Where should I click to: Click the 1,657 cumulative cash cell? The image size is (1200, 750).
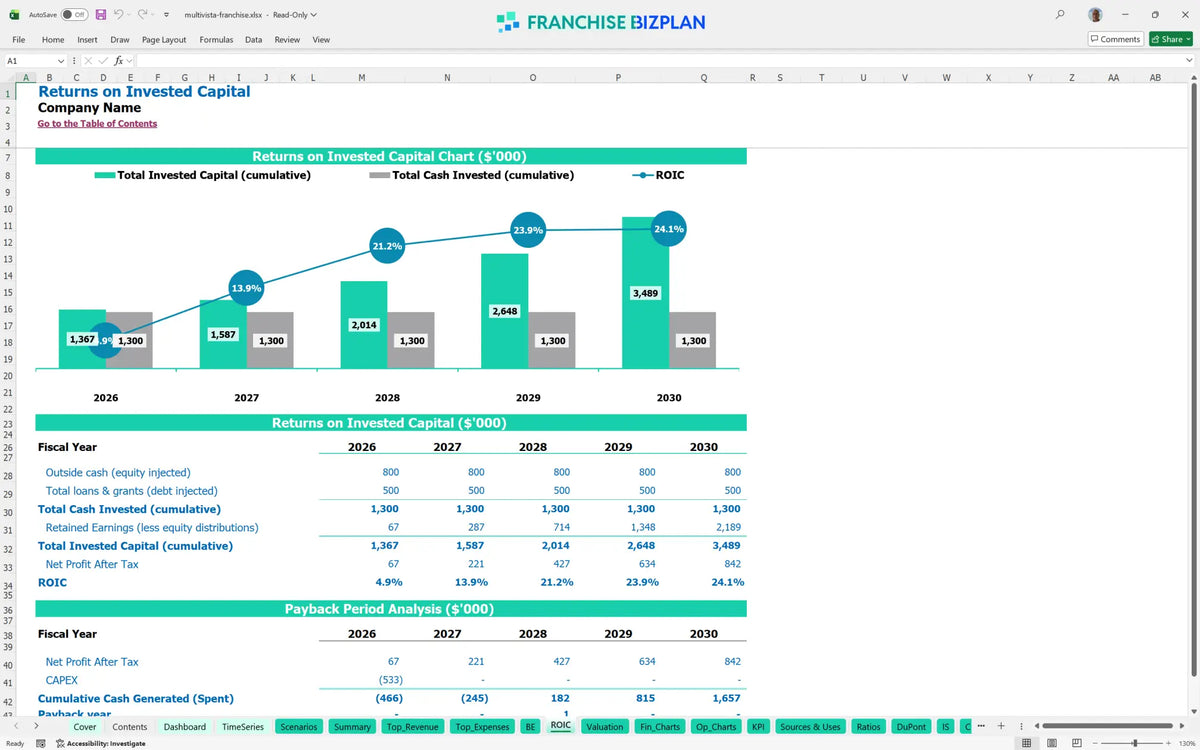click(726, 698)
